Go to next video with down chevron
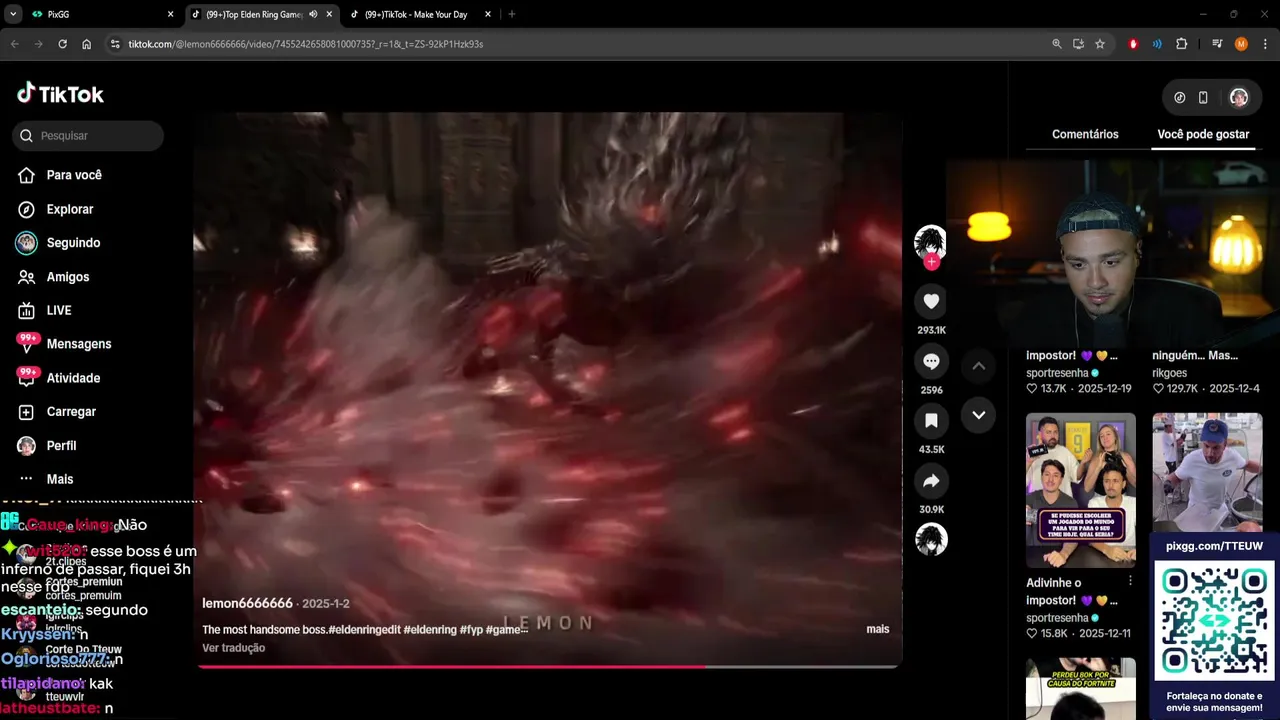Image resolution: width=1280 pixels, height=720 pixels. [x=979, y=415]
